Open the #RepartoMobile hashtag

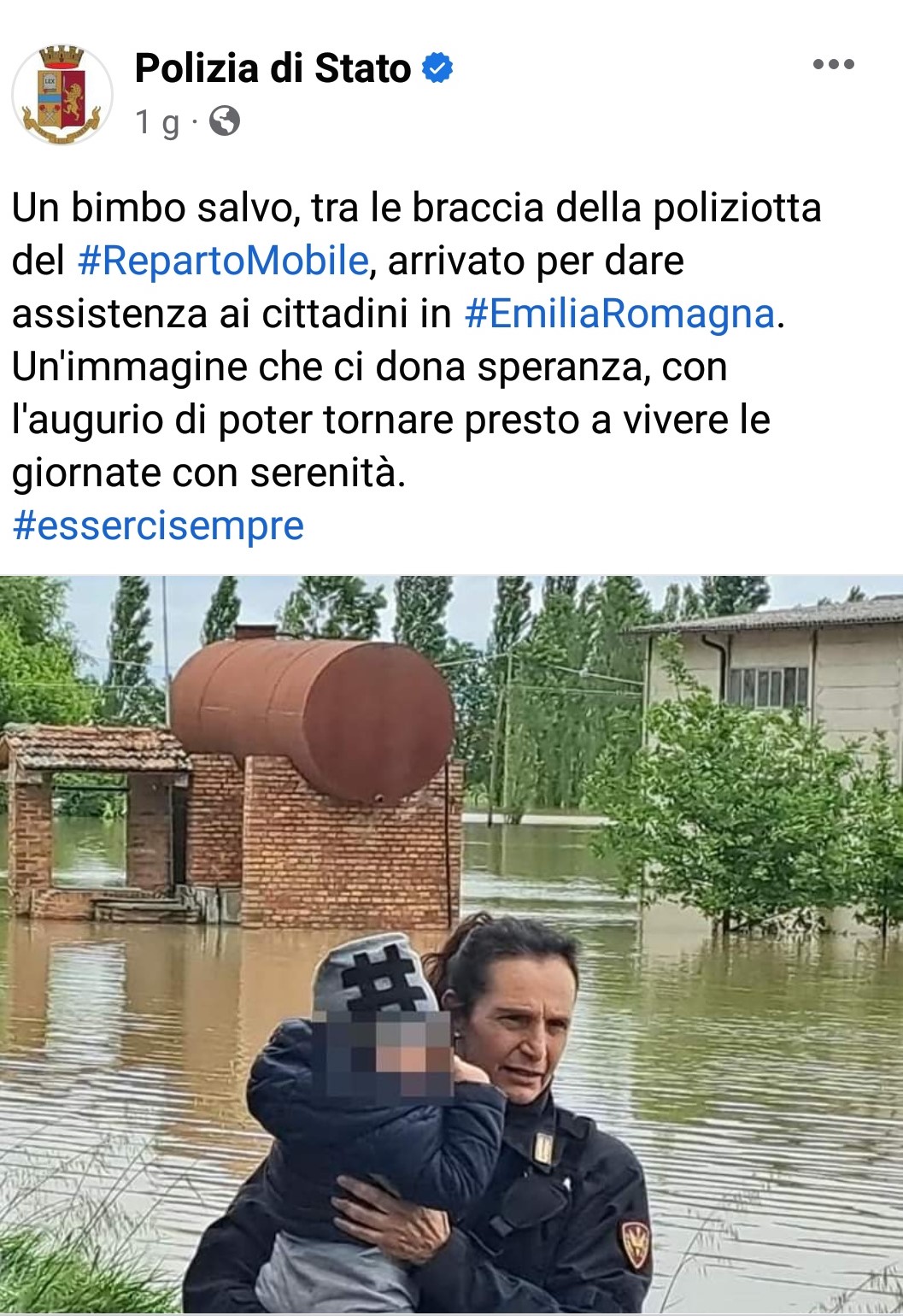tap(222, 261)
